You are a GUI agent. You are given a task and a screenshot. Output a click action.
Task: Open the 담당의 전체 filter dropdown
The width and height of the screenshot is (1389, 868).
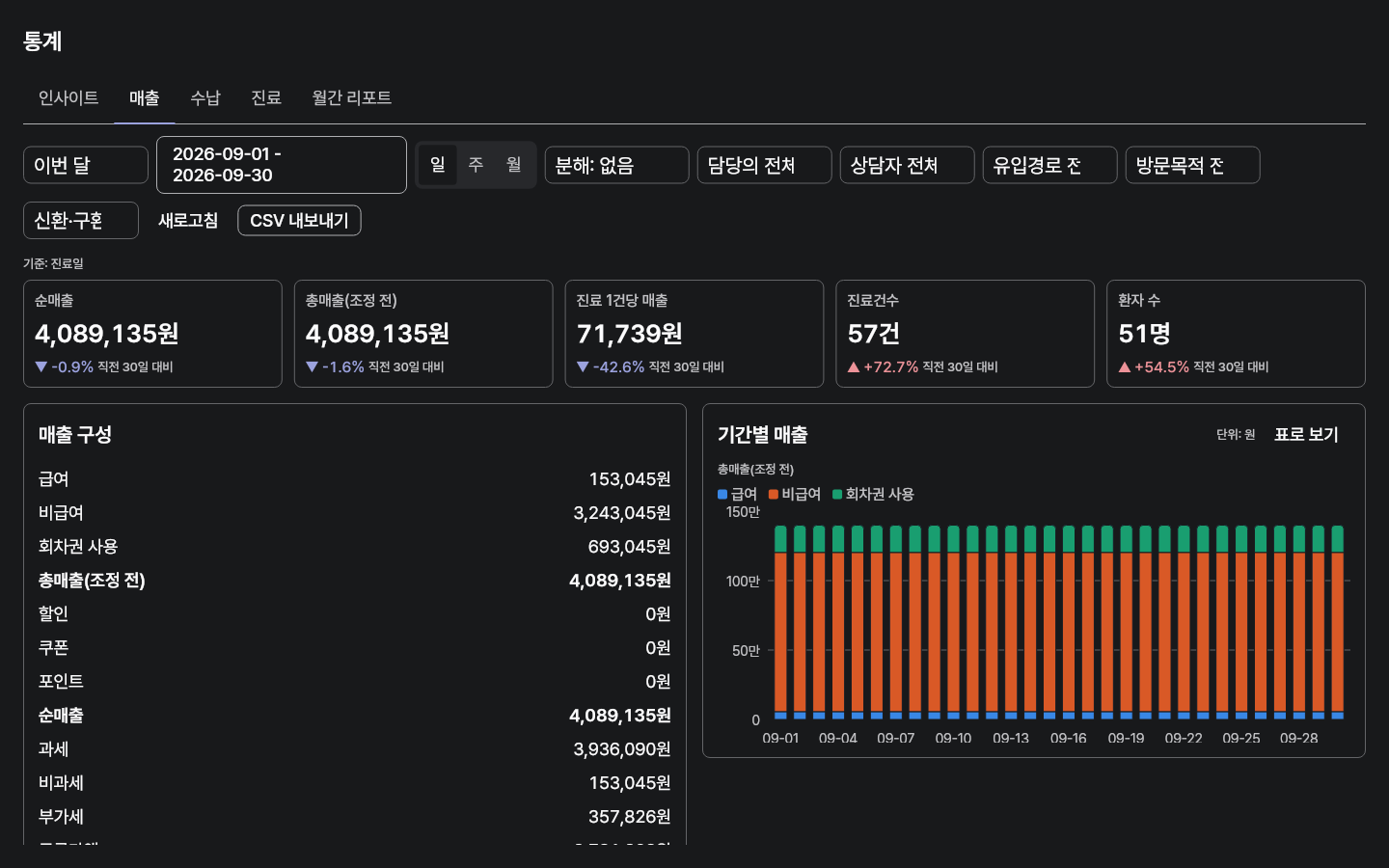pos(765,165)
